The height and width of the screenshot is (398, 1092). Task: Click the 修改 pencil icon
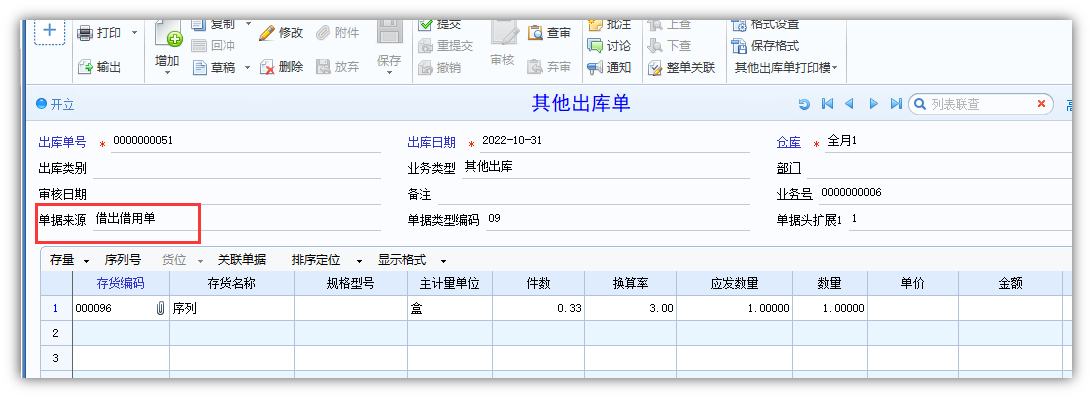(267, 33)
